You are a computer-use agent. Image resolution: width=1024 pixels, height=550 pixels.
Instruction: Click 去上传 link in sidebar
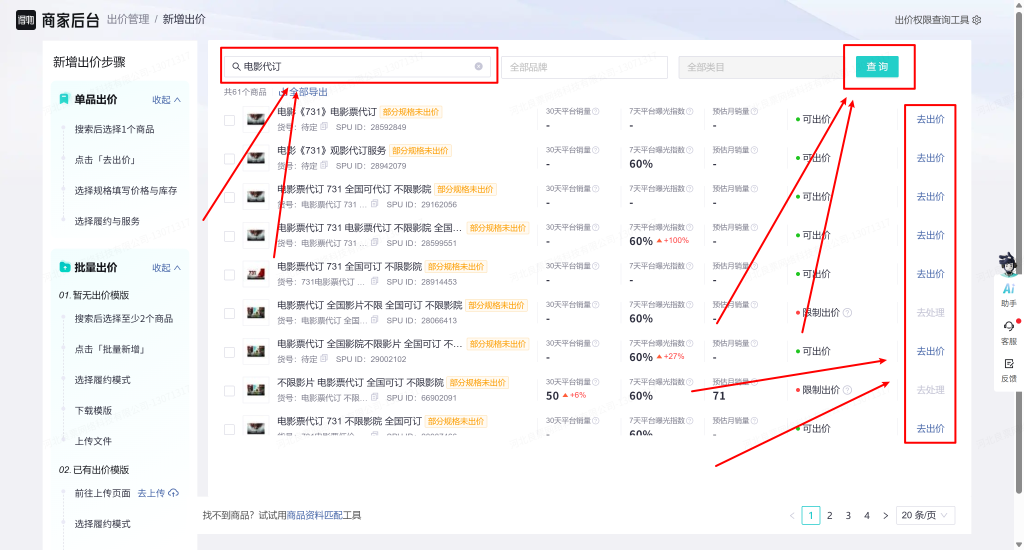(151, 493)
